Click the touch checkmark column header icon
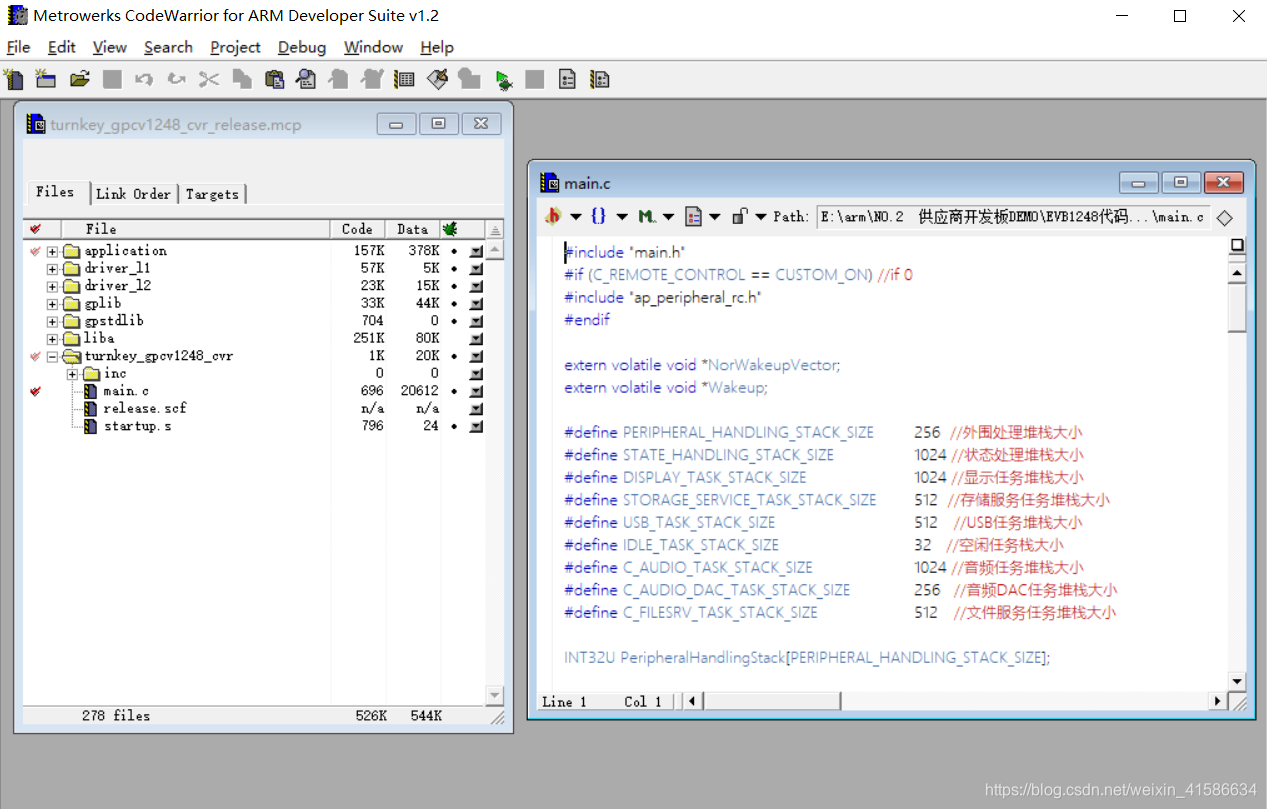The height and width of the screenshot is (809, 1267). [x=37, y=229]
